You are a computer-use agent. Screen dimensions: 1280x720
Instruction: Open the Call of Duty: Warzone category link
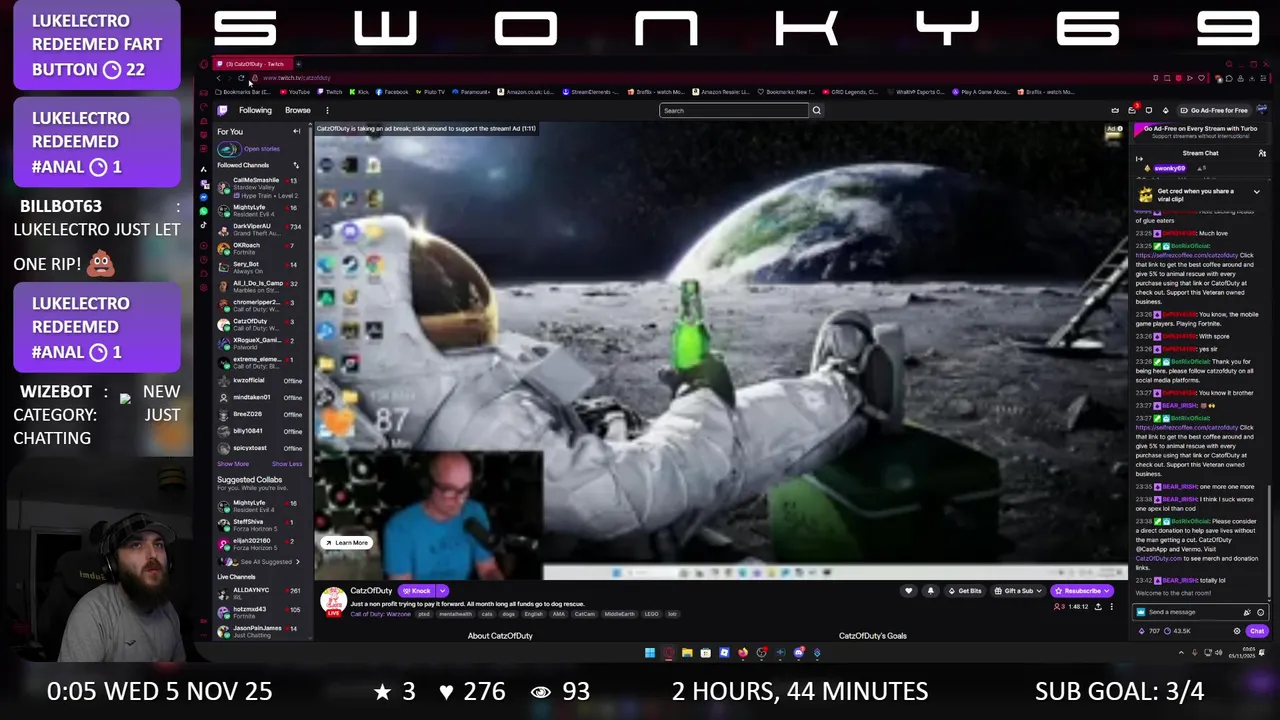380,614
